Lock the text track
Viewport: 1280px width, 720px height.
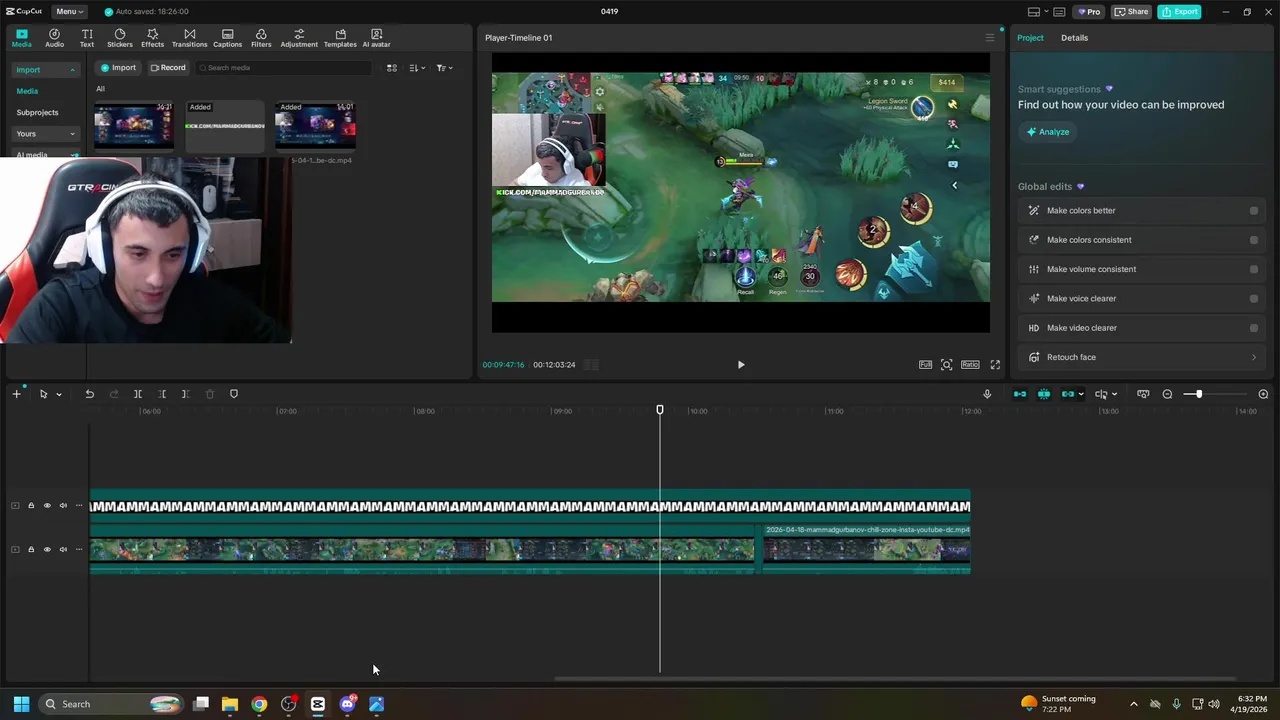tap(31, 506)
